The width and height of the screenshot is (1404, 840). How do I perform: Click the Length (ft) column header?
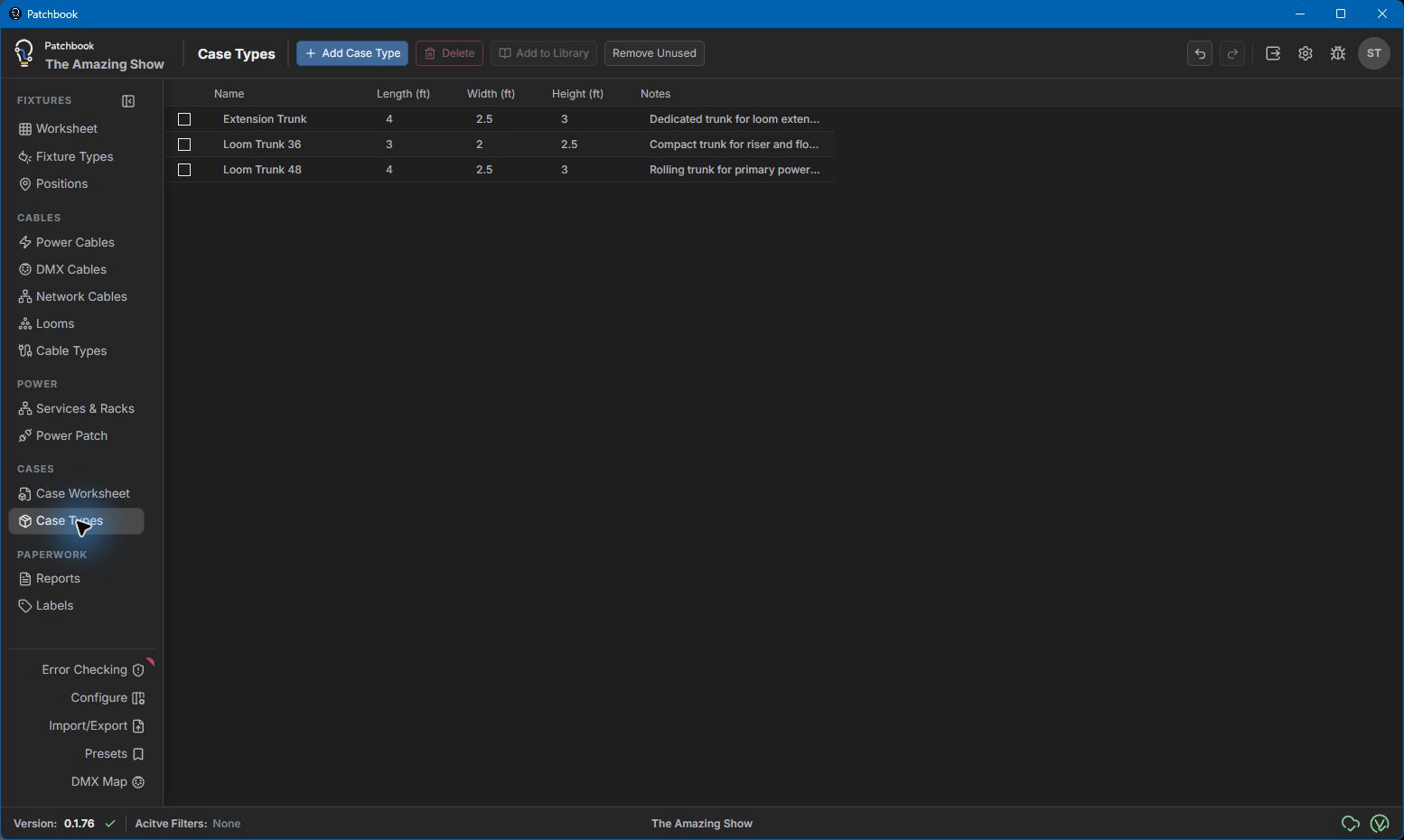click(403, 94)
